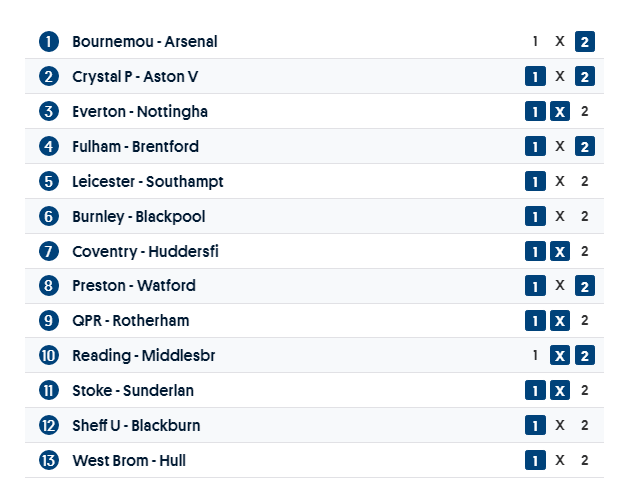Click the number 13 match badge icon
This screenshot has height=482, width=623.
[49, 460]
